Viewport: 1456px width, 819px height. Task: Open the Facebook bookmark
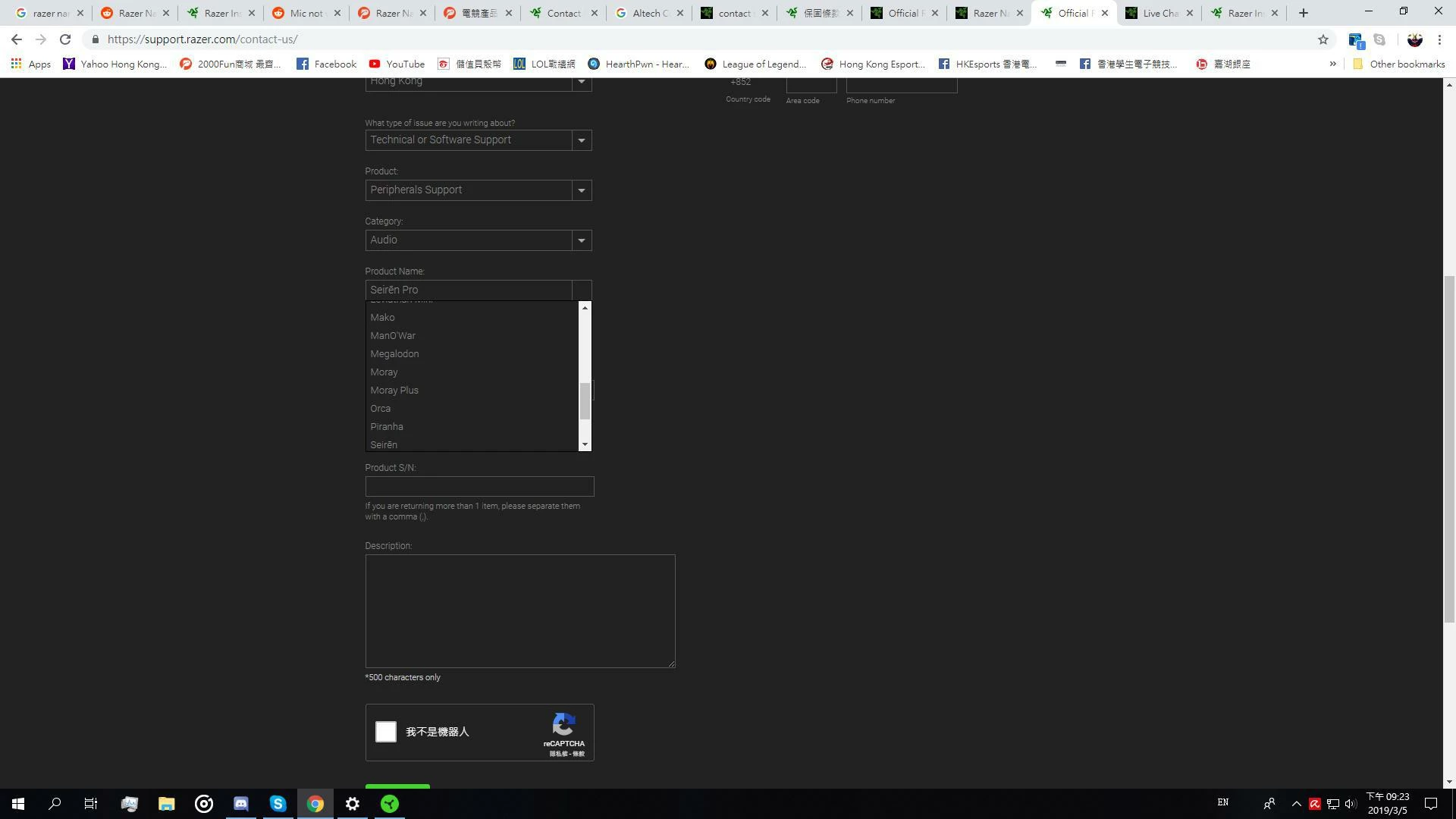(326, 64)
